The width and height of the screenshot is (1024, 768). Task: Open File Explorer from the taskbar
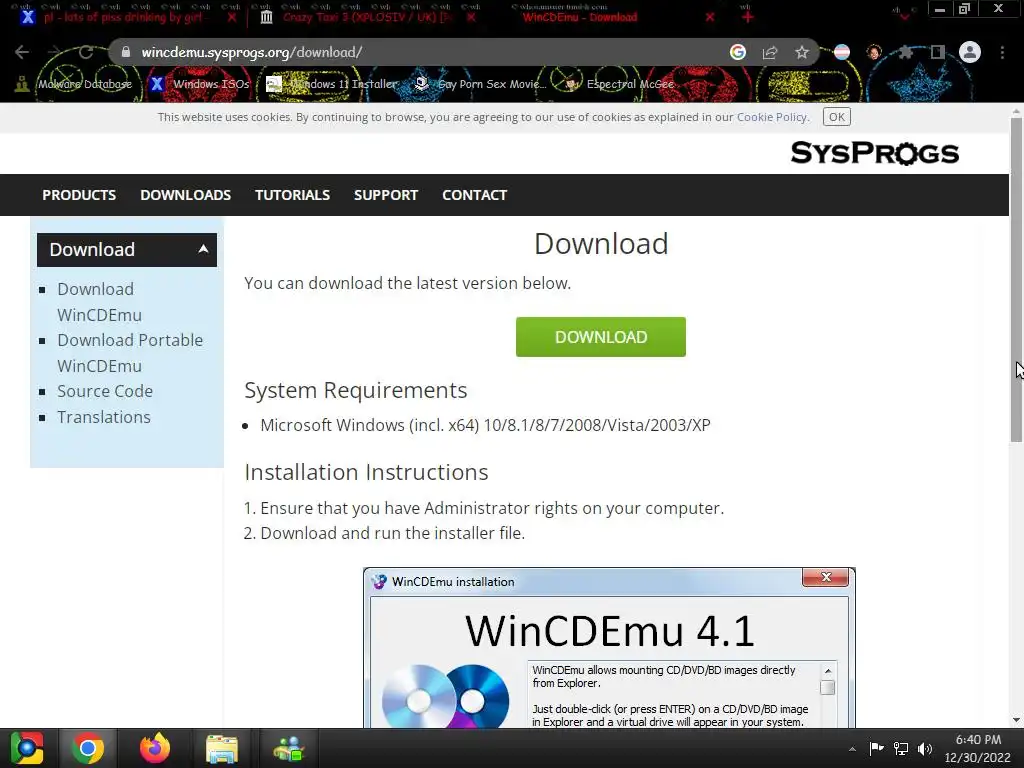click(x=221, y=748)
